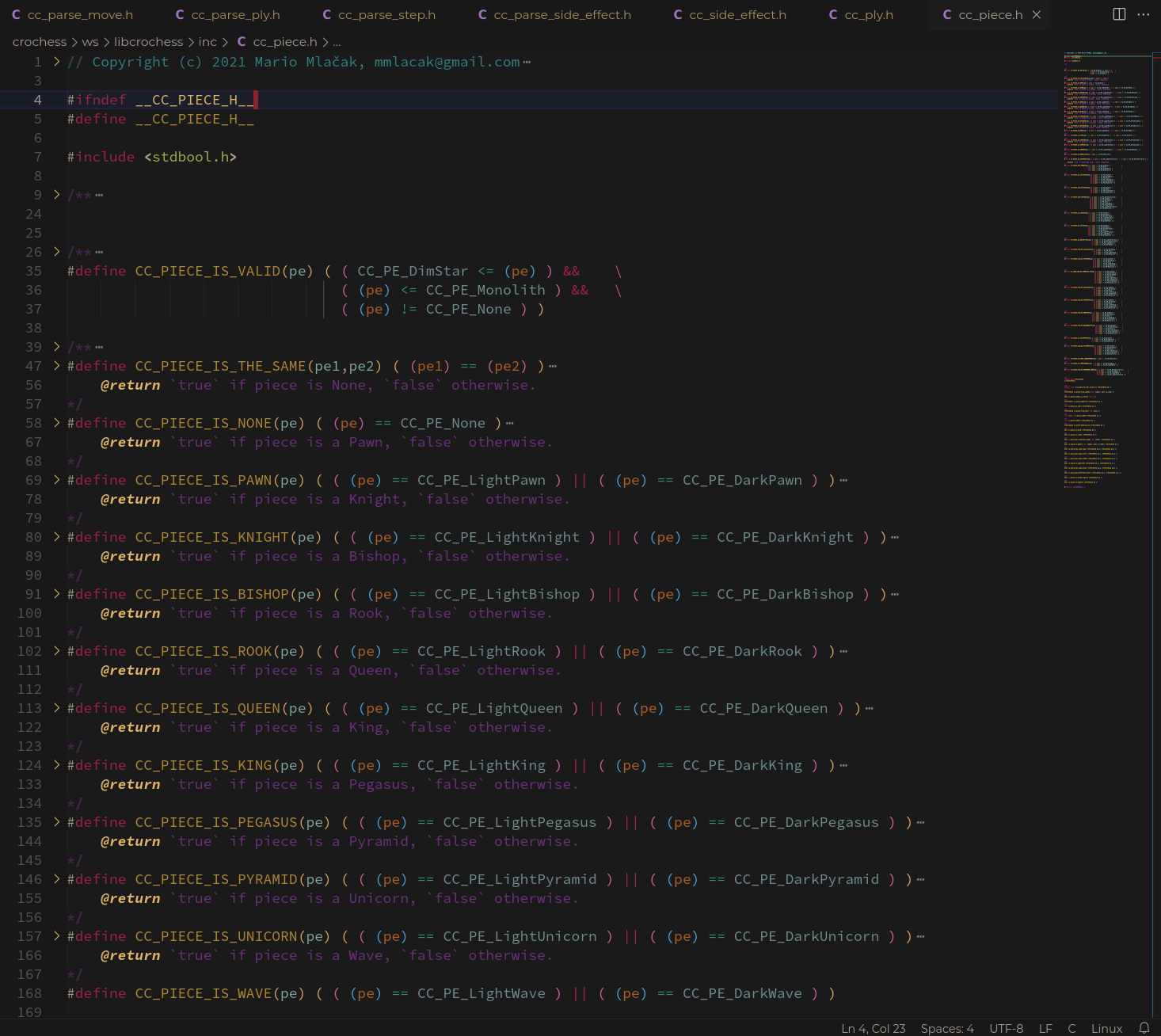Open the more actions ellipsis menu
1161x1036 pixels.
tap(1144, 14)
